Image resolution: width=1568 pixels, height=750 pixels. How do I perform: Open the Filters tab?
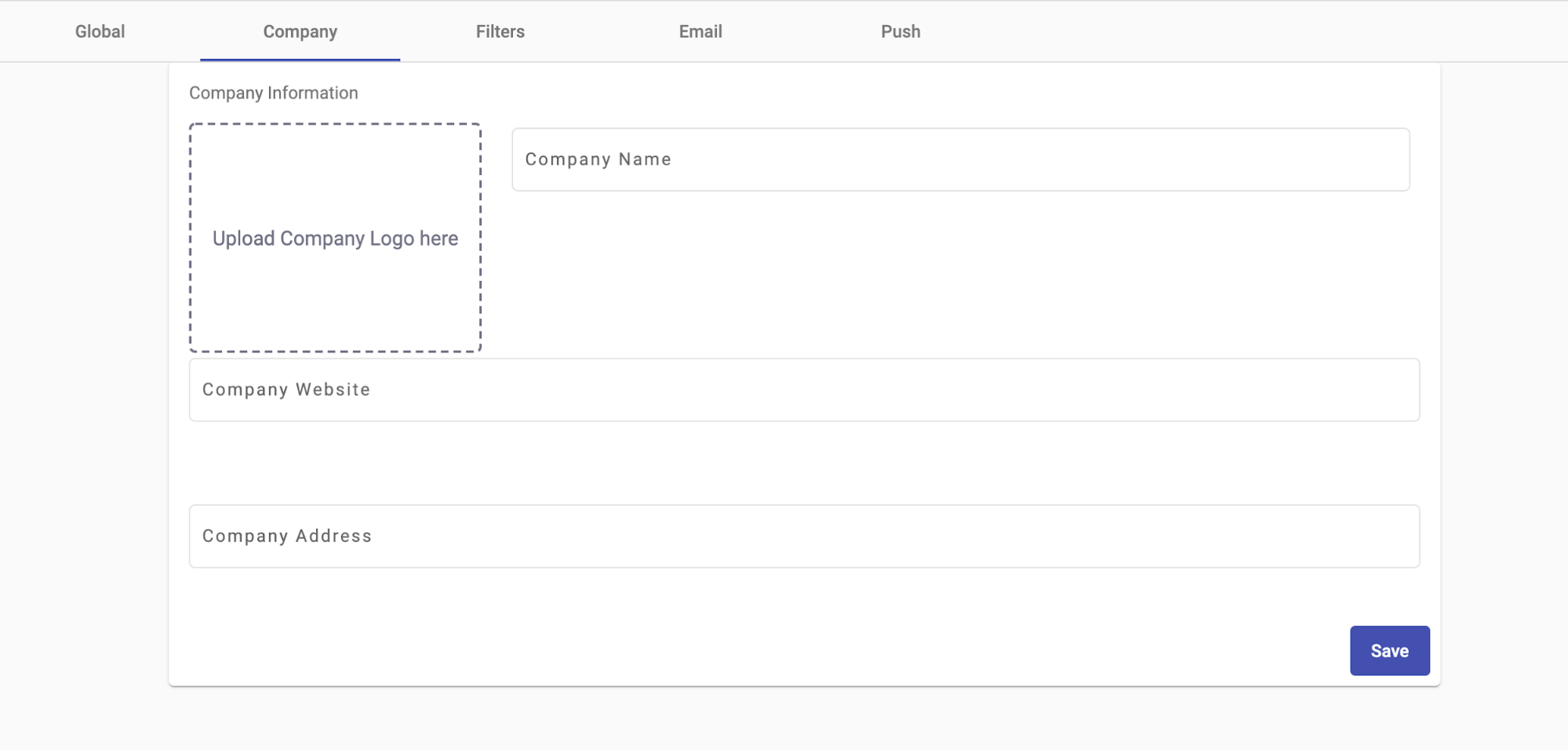[500, 31]
